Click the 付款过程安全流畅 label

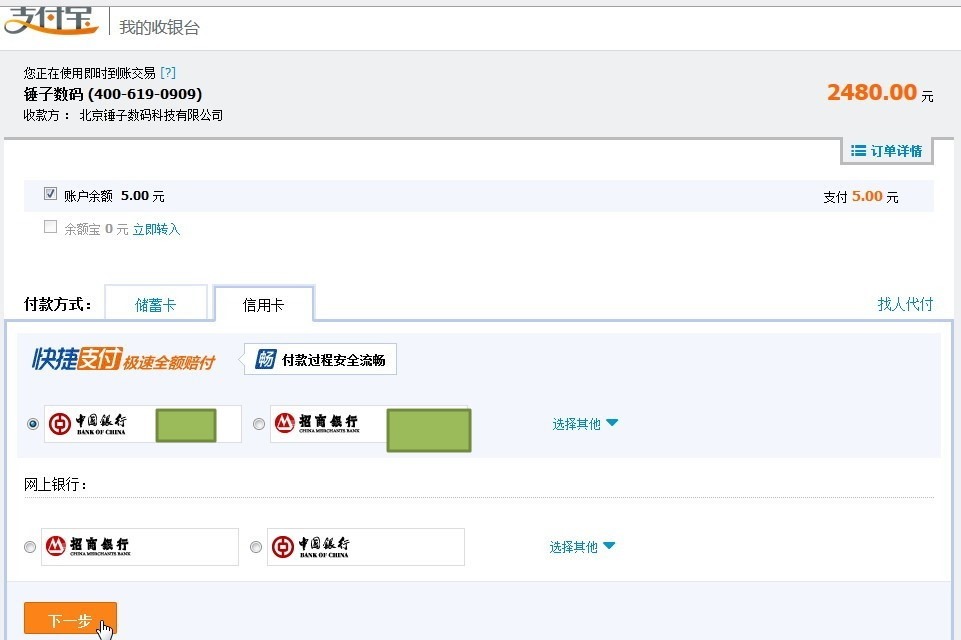click(x=333, y=360)
